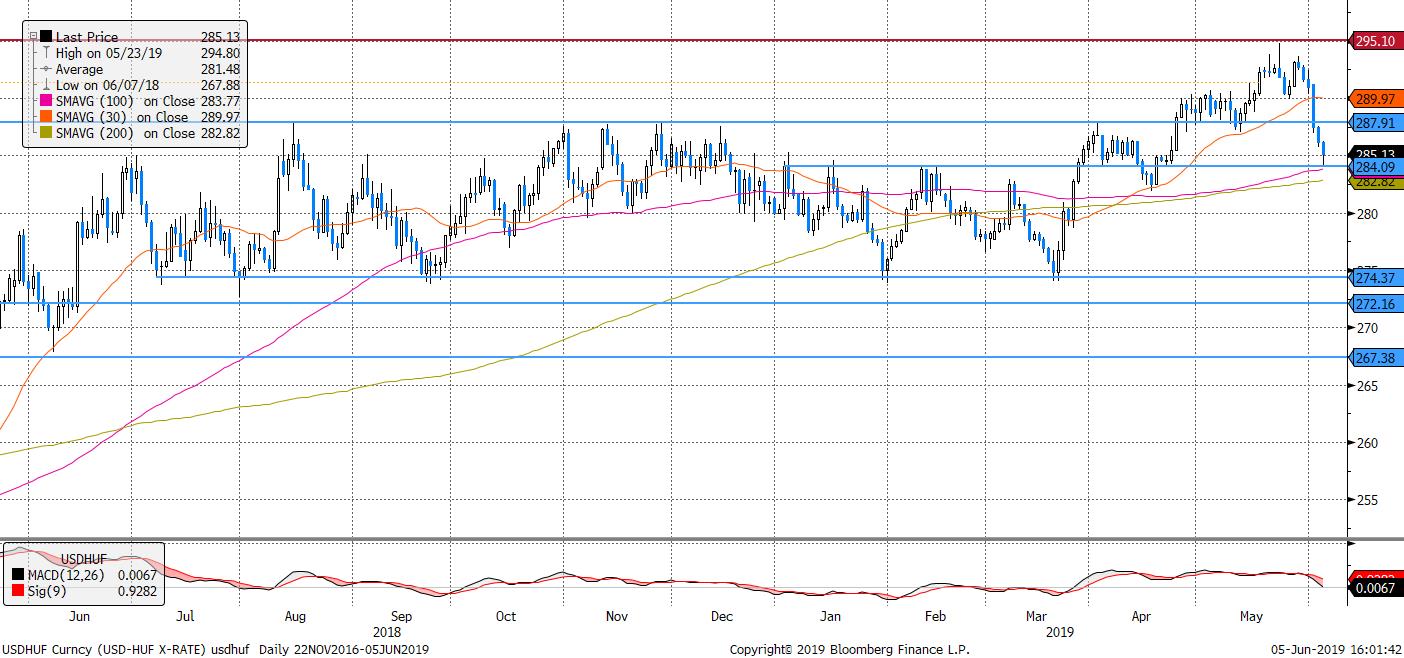Click the Nov month label on time axis
Viewport: 1404px width, 658px height.
pyautogui.click(x=617, y=616)
